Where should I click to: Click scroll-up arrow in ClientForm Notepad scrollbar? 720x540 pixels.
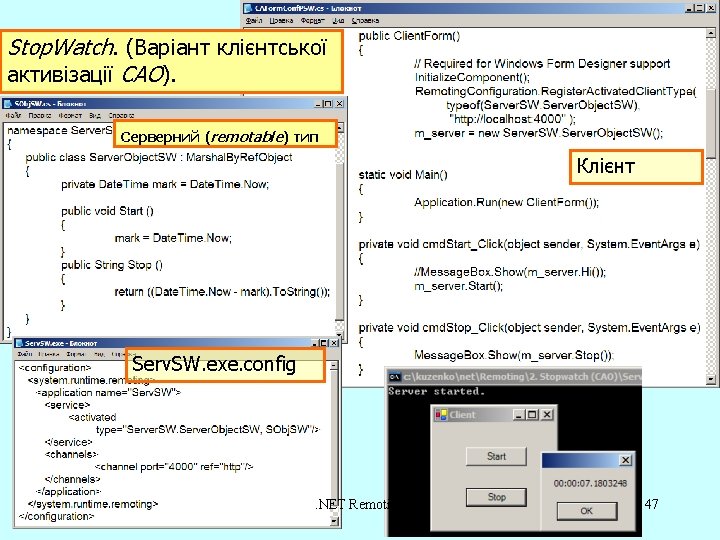(x=710, y=34)
